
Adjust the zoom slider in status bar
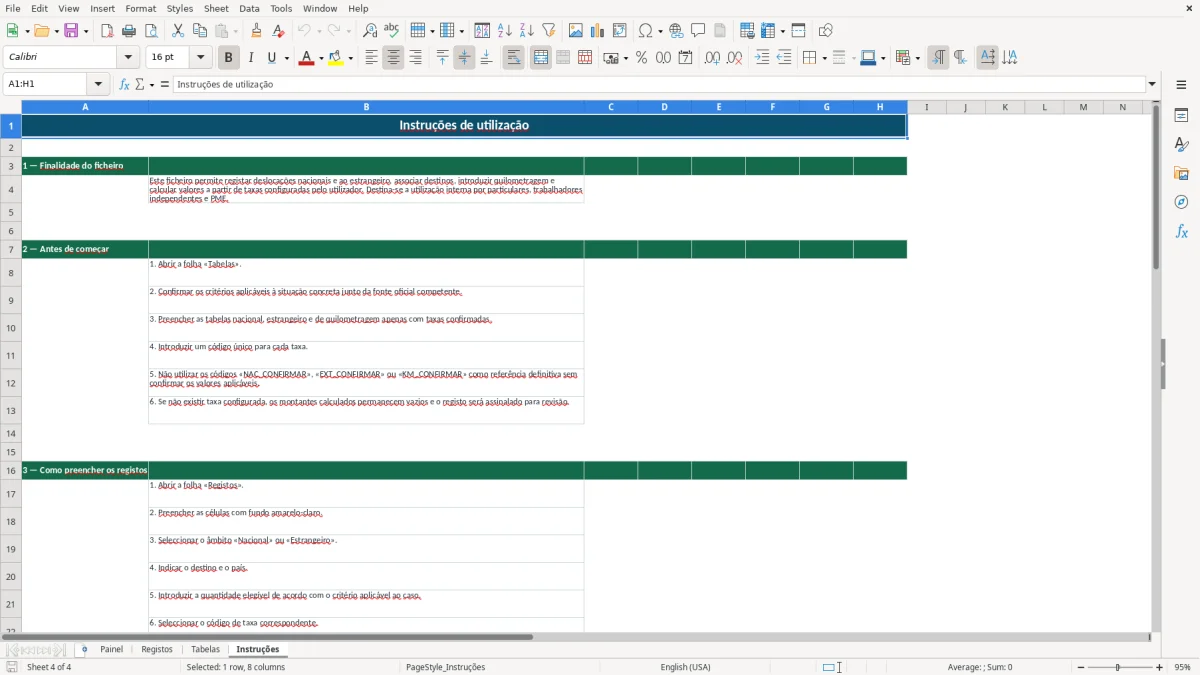(x=1119, y=667)
